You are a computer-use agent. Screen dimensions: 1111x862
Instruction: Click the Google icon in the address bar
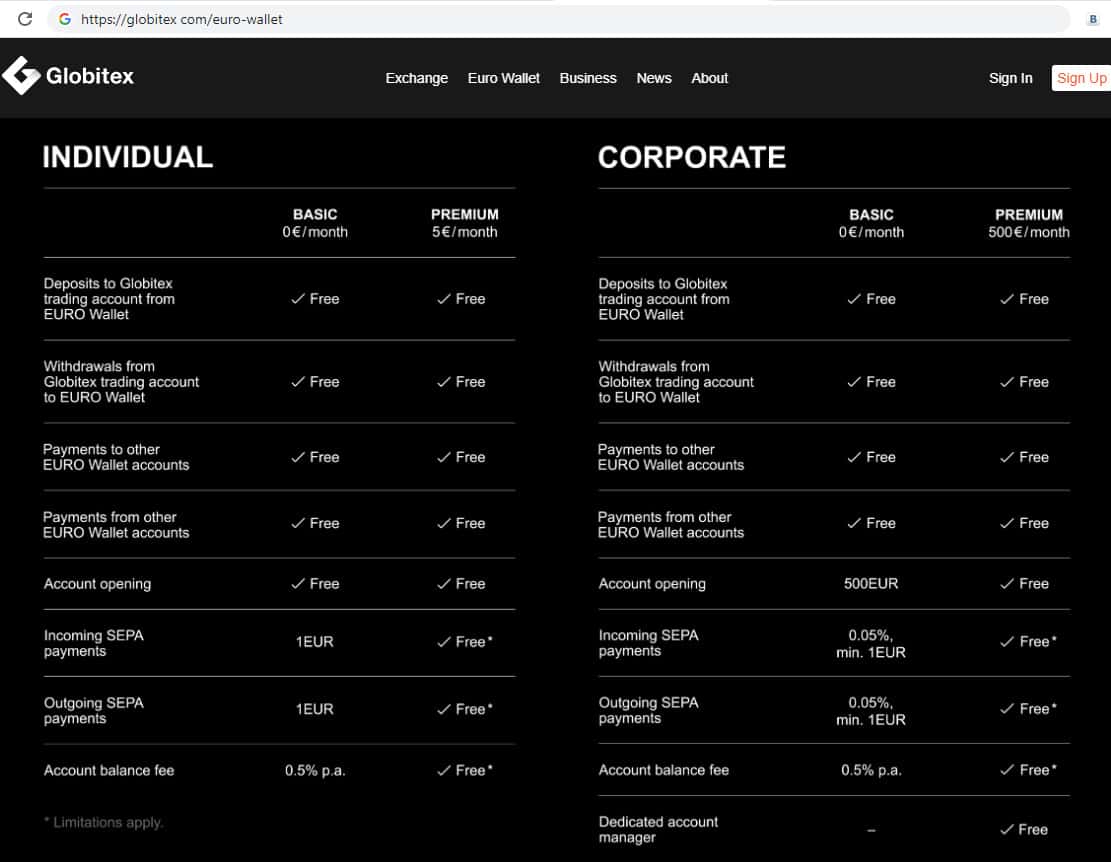65,19
